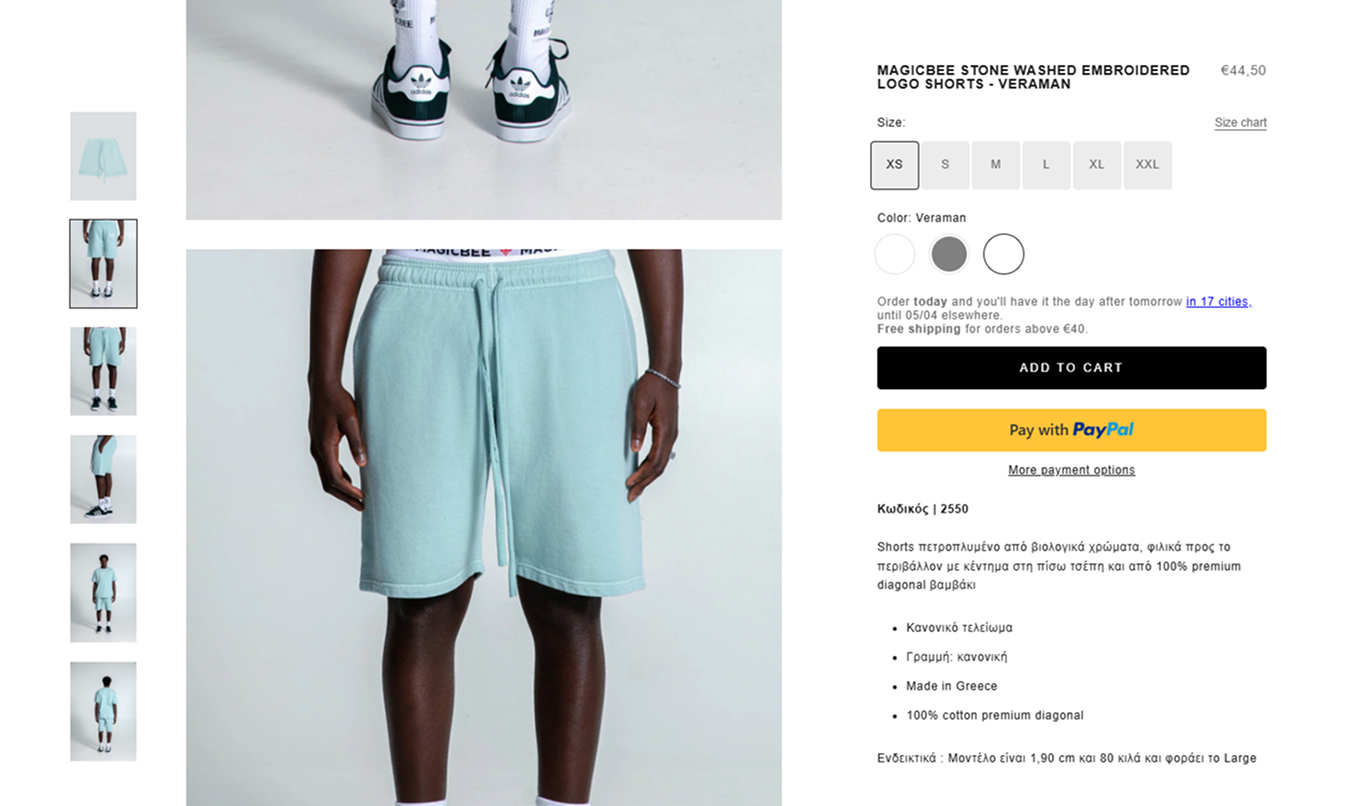Viewport: 1356px width, 806px height.
Task: View full outfit front thumbnail
Action: click(x=103, y=593)
